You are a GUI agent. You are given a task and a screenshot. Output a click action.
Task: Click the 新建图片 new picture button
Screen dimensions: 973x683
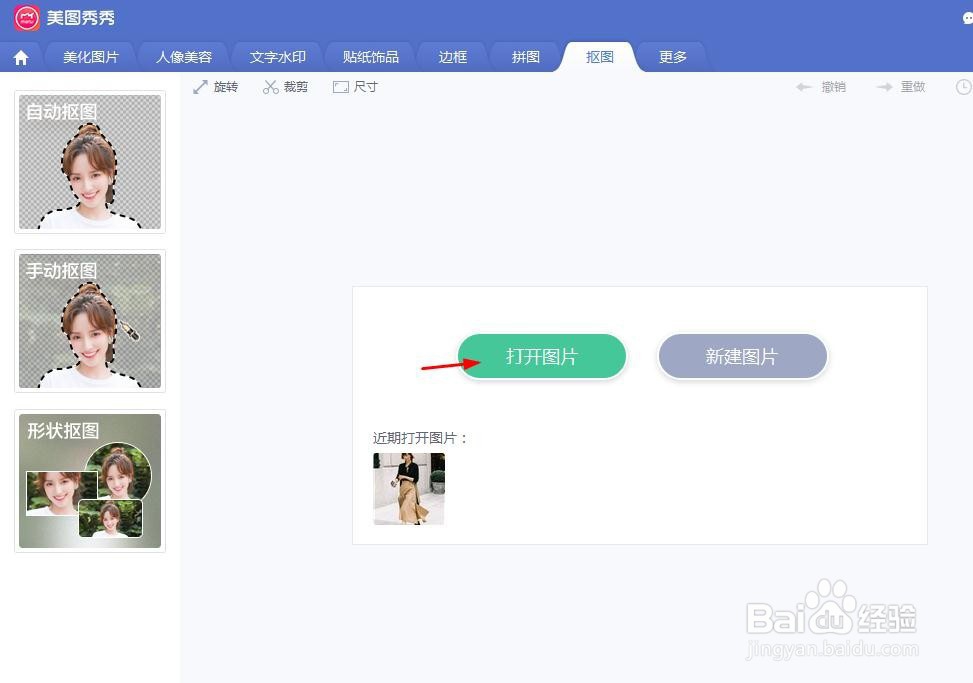[x=742, y=356]
